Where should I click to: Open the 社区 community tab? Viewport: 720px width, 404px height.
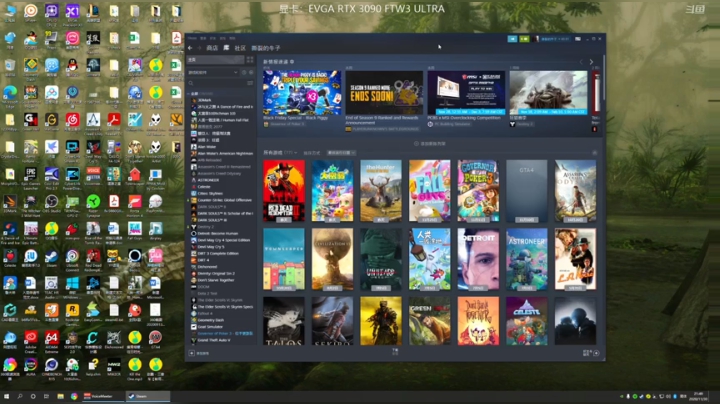click(240, 48)
